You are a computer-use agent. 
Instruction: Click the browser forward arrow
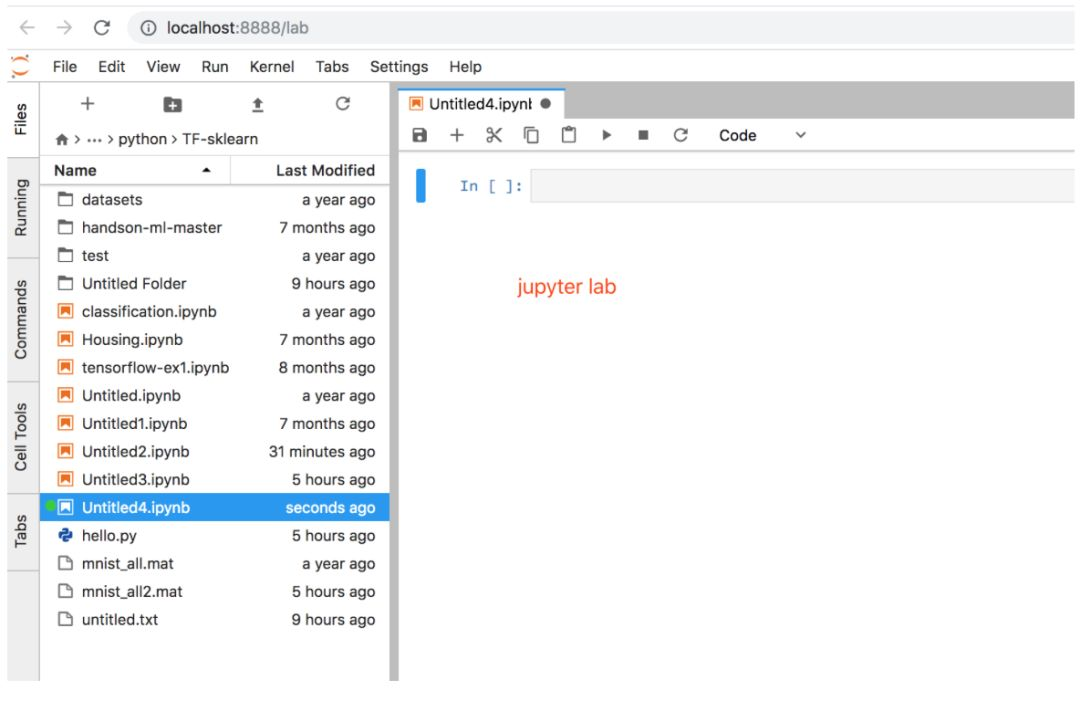coord(64,28)
